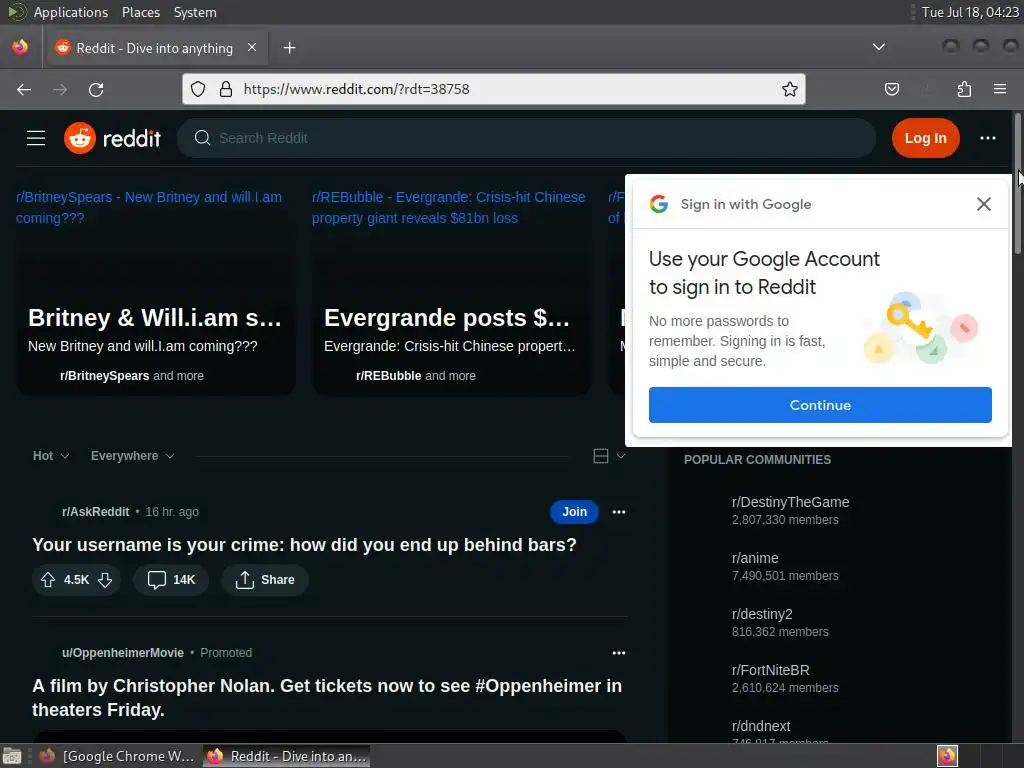Open r/dndnext community link

761,726
